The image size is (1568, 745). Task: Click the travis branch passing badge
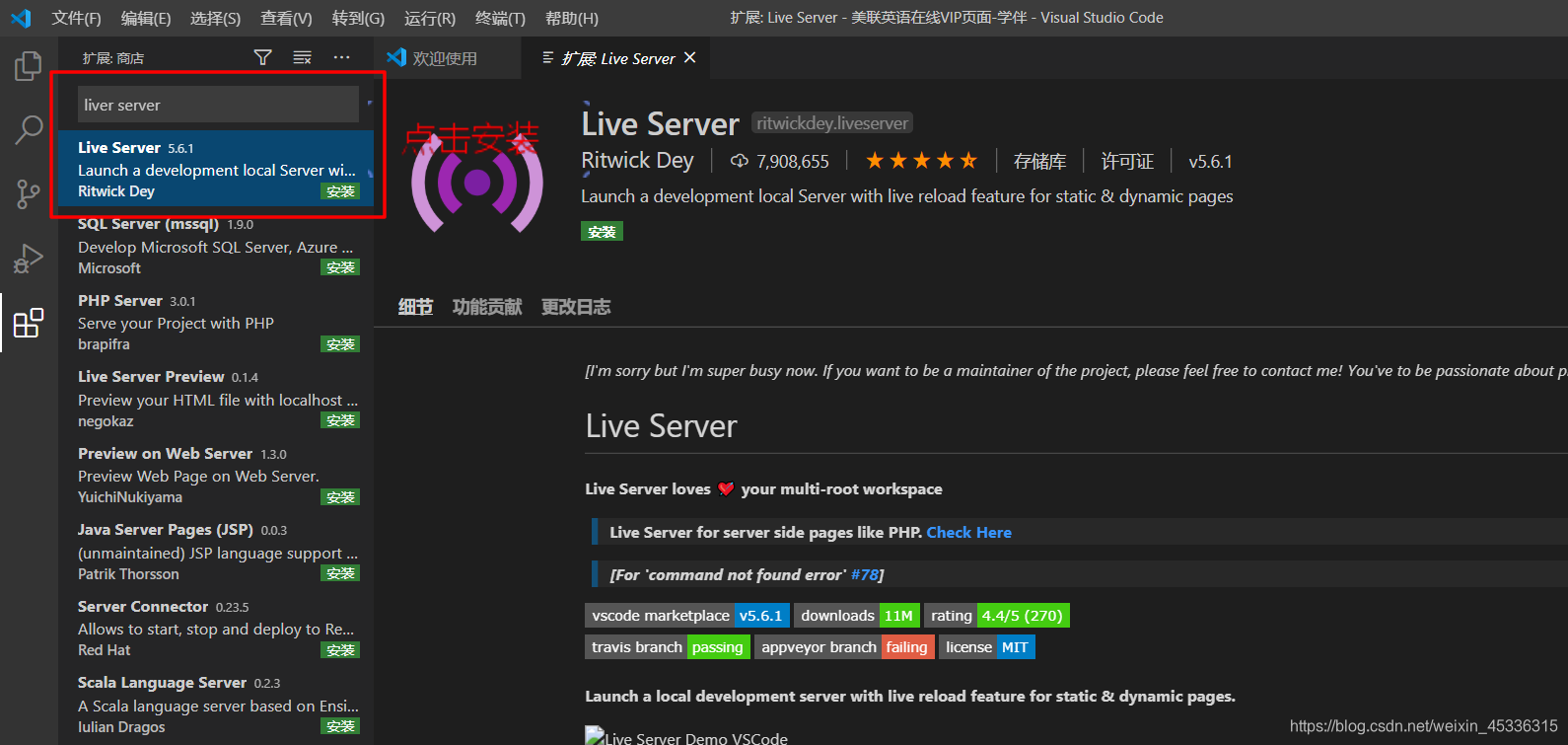pos(668,647)
